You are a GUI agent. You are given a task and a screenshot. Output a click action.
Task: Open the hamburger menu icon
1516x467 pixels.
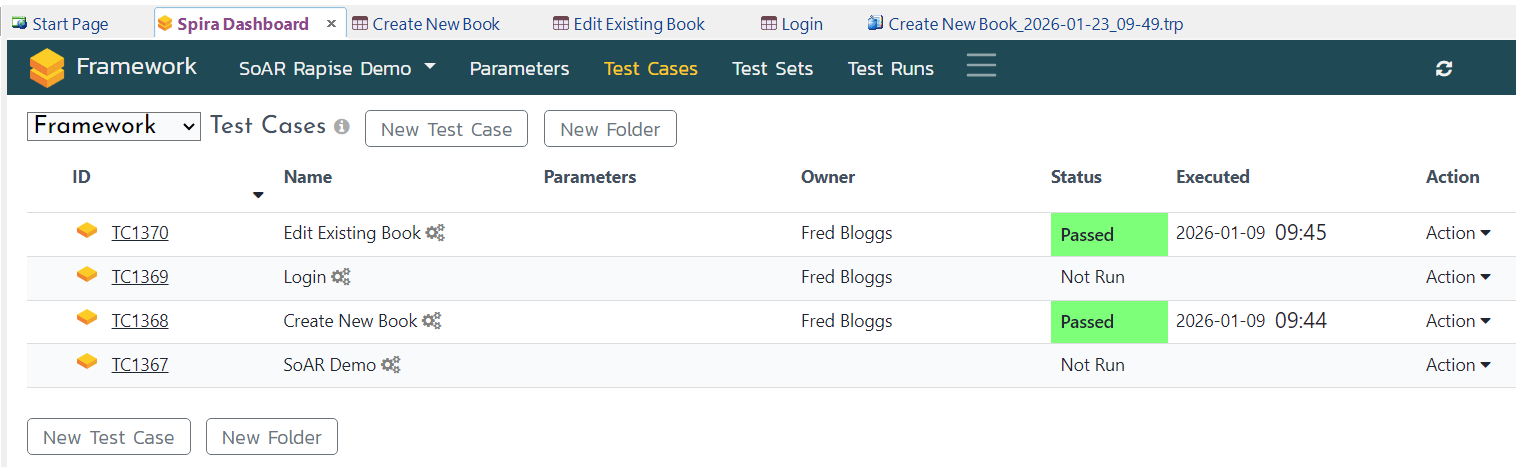[981, 66]
